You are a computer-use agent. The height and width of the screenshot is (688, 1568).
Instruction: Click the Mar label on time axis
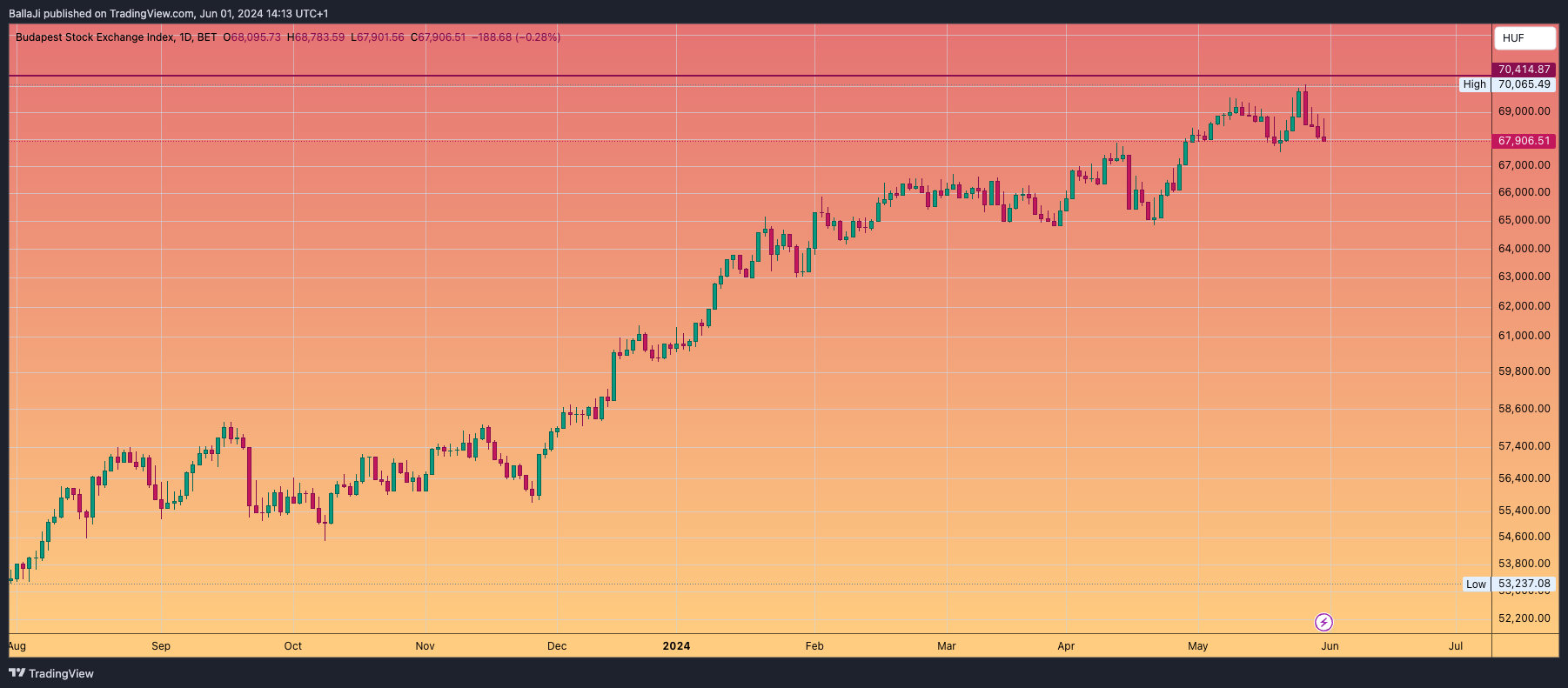coord(947,646)
